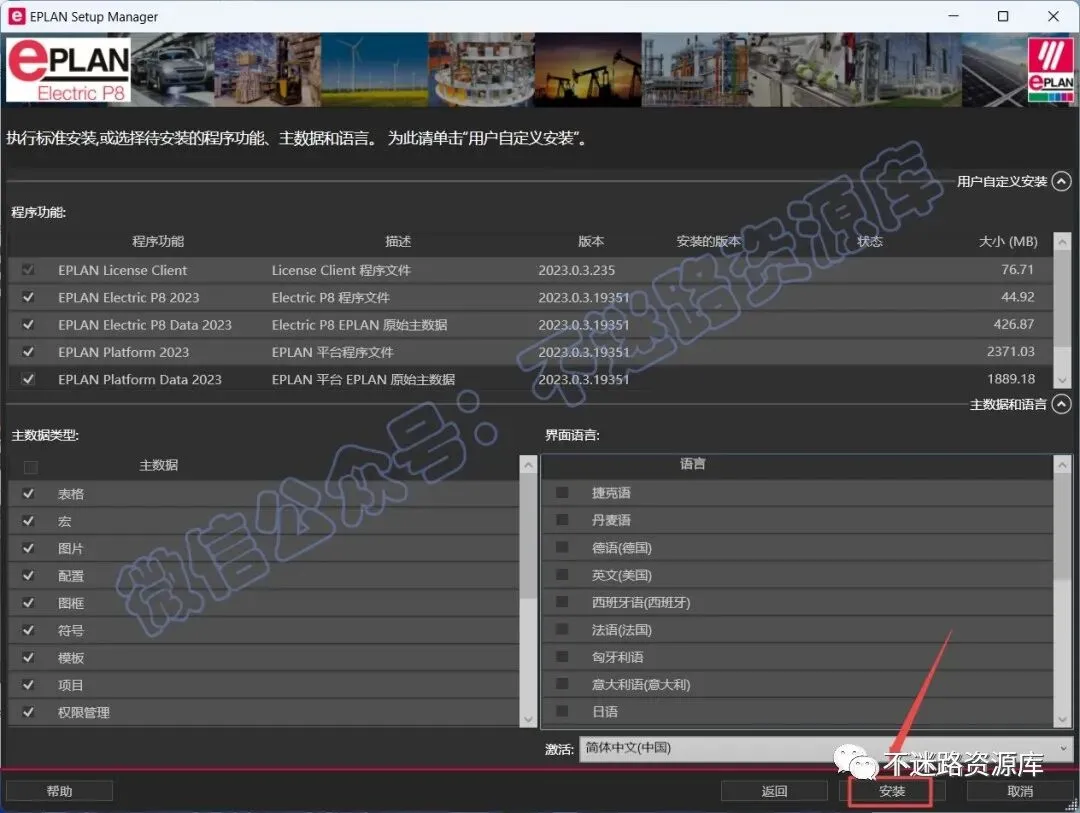Maximize the EPLAN Setup Manager window
The width and height of the screenshot is (1080, 813).
tap(1004, 16)
